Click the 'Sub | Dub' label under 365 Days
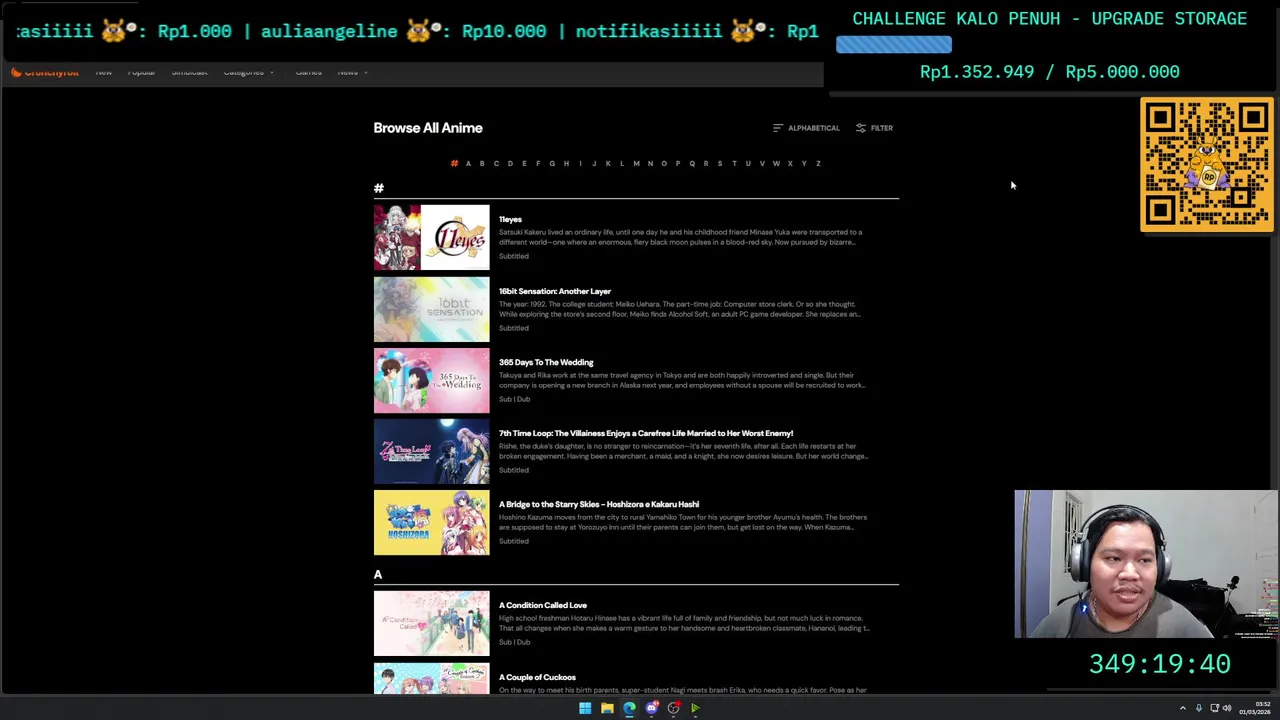This screenshot has width=1280, height=720. coord(514,399)
